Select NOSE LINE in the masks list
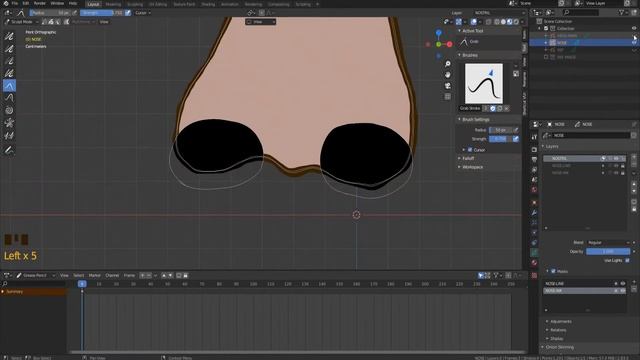Screen dimensions: 640x360 click(x=584, y=283)
